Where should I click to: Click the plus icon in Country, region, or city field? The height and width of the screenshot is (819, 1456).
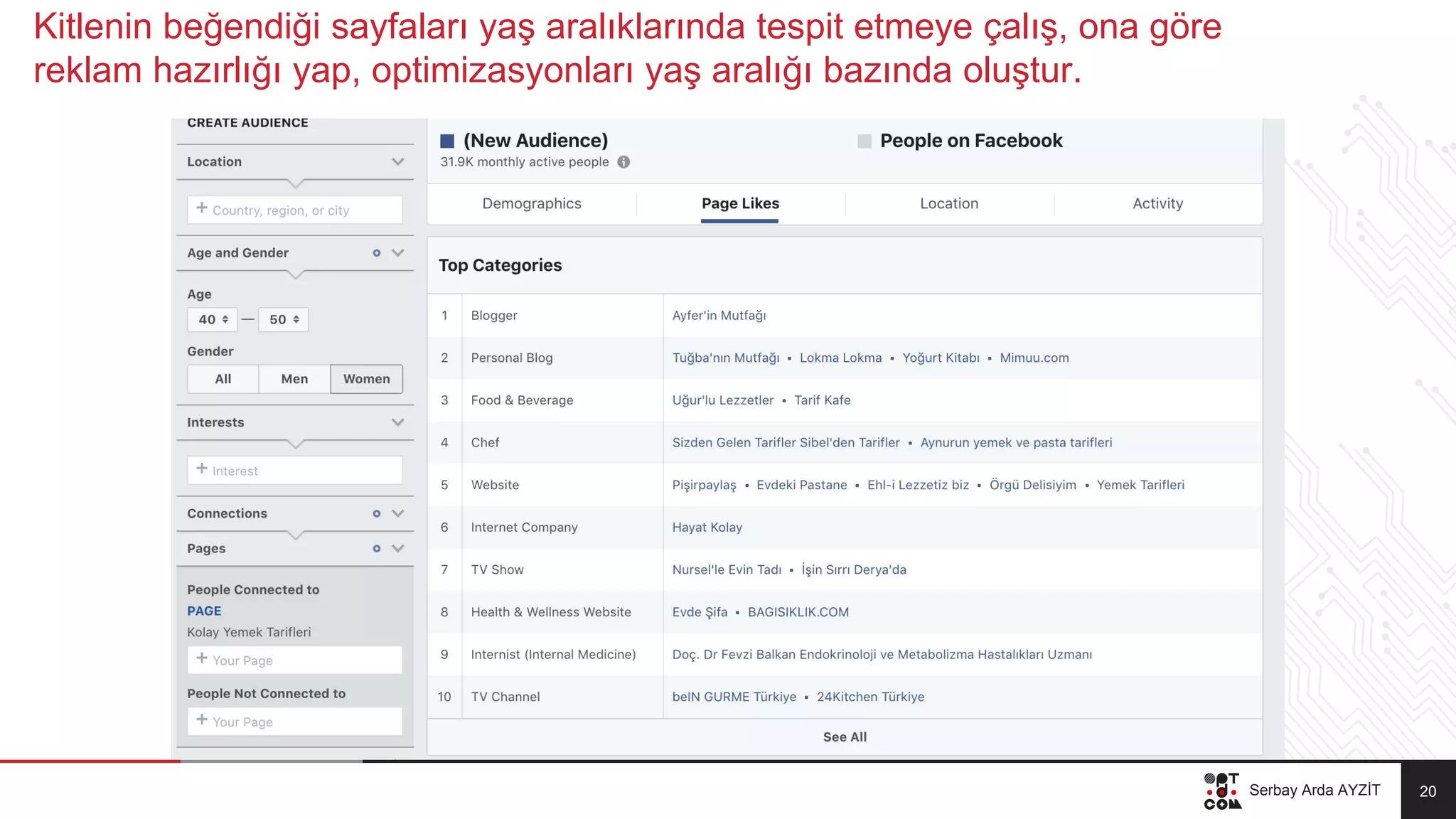click(x=202, y=208)
